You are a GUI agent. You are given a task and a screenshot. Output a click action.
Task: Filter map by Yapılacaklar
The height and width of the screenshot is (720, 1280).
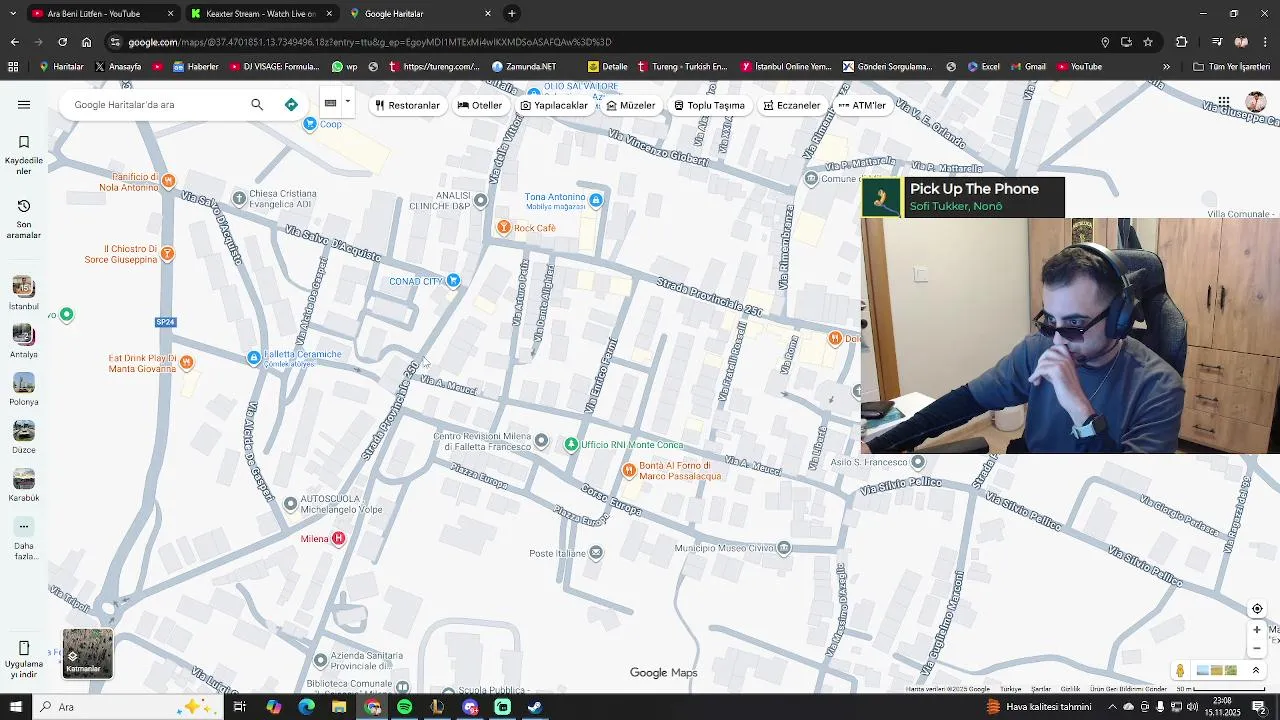[554, 105]
